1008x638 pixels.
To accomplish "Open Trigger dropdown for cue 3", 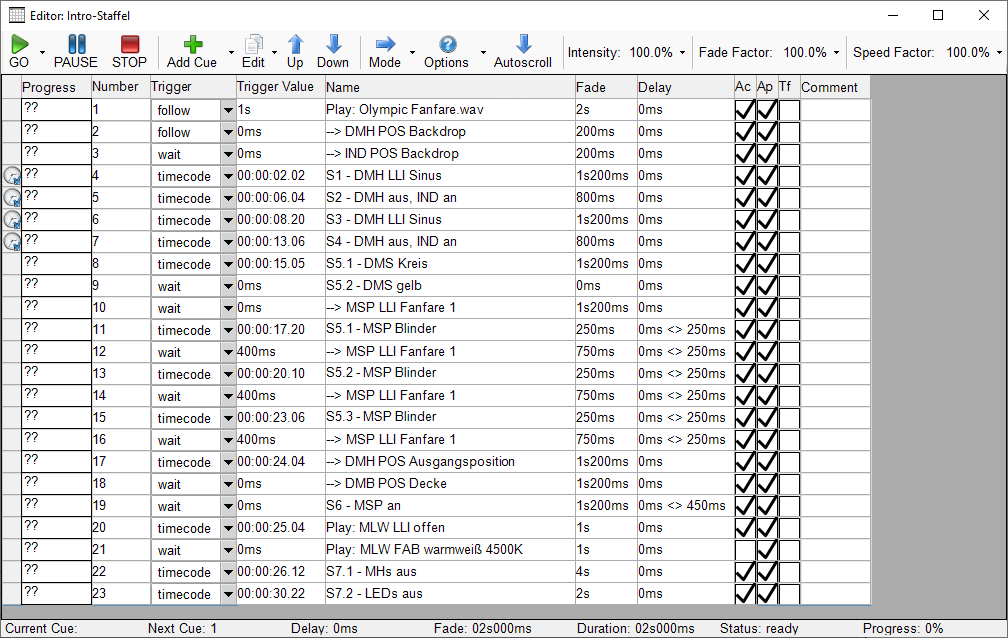I will point(228,154).
